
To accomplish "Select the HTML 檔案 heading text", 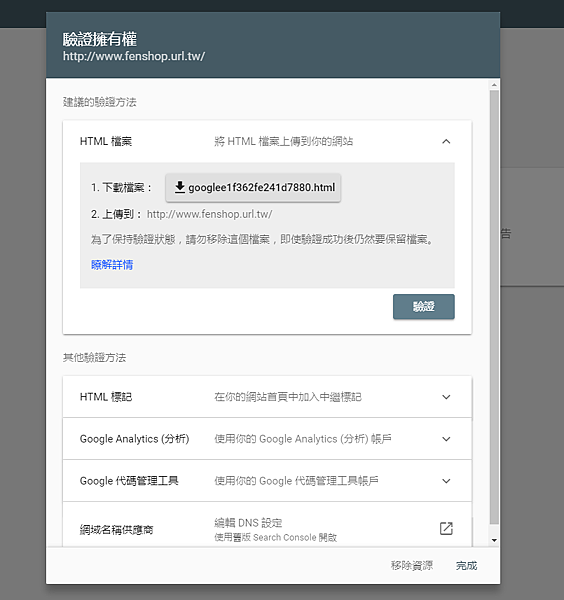I will pos(106,142).
